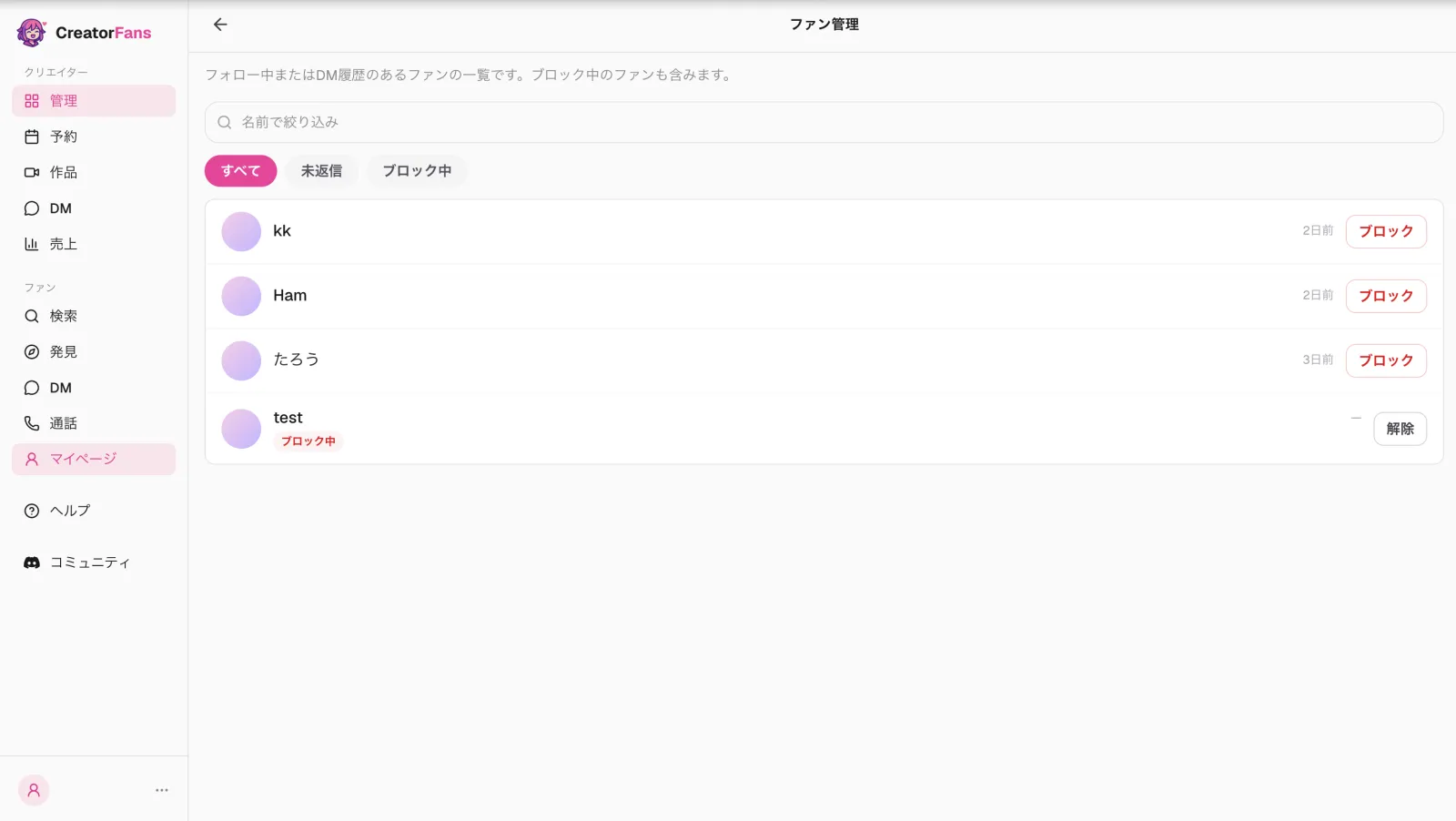The height and width of the screenshot is (821, 1456).
Task: Open ヘルプ with the question mark icon
Action: pyautogui.click(x=32, y=511)
